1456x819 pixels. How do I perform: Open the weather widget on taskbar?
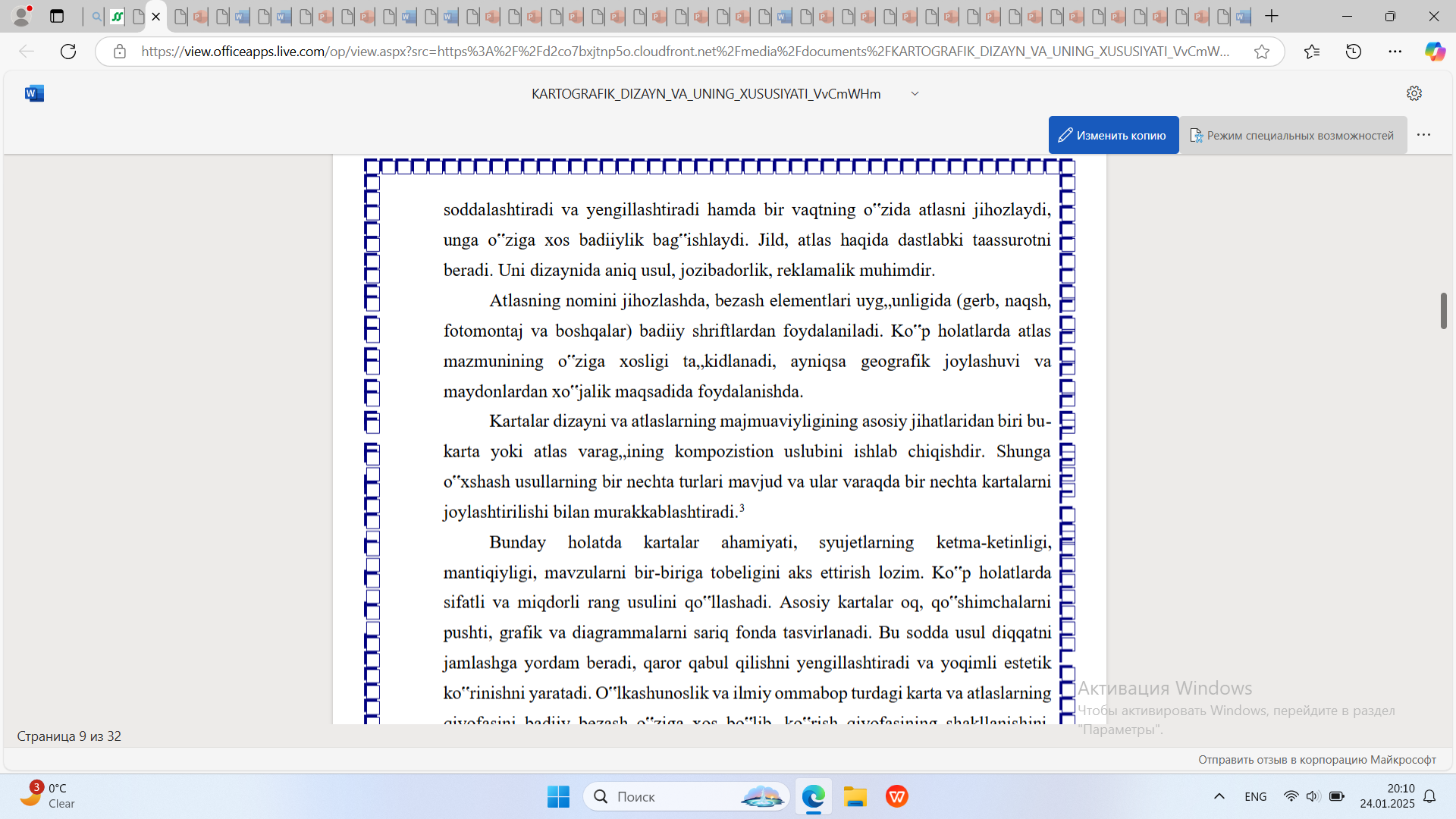(x=47, y=796)
